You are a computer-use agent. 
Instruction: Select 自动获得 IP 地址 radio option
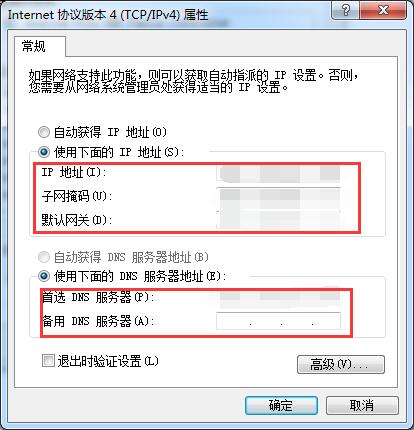coord(44,132)
